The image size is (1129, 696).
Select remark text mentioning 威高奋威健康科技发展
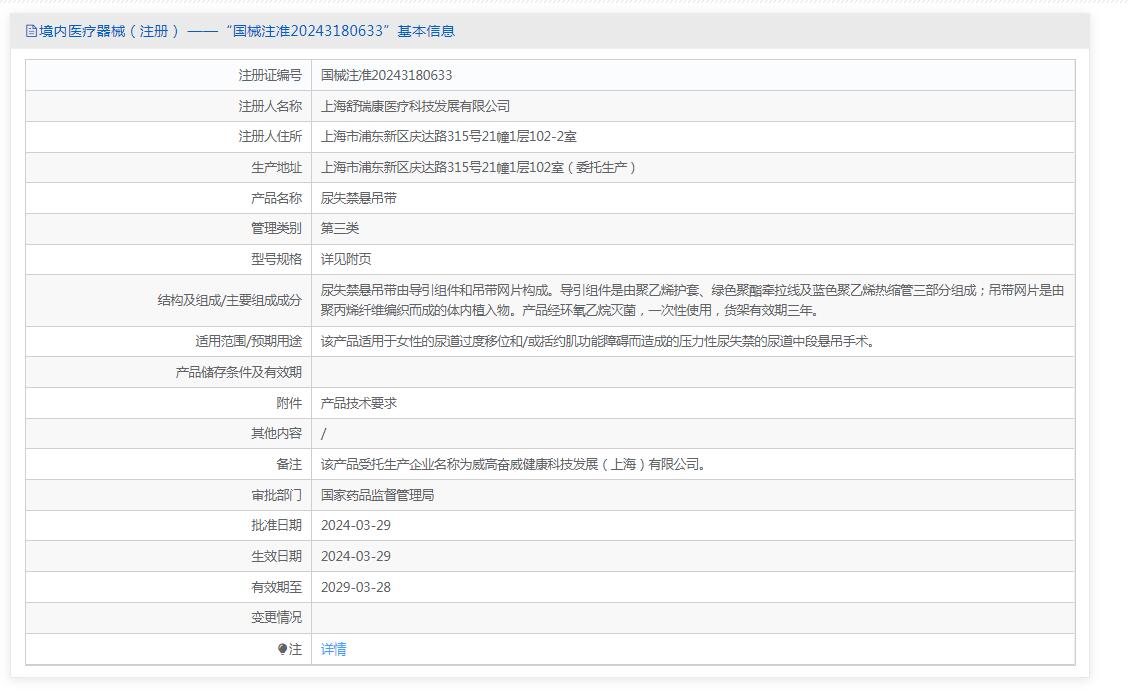(x=514, y=464)
